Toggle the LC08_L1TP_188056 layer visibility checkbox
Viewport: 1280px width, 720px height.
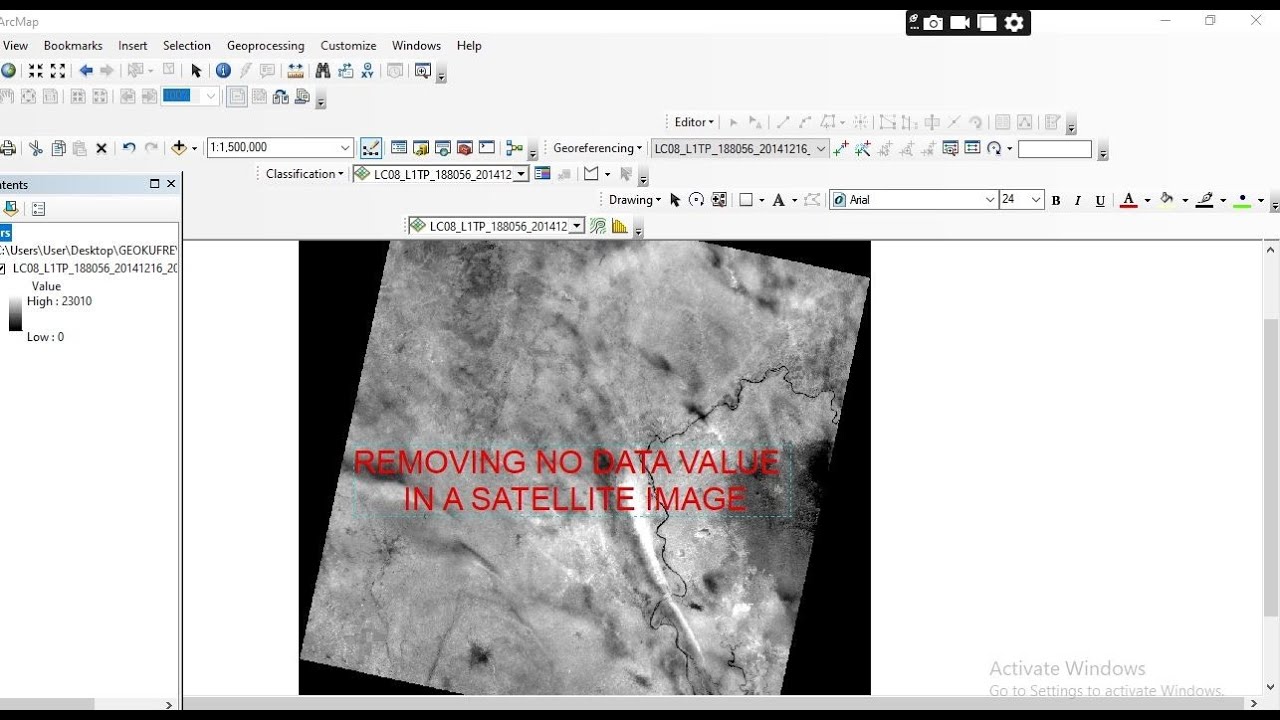[x=3, y=268]
